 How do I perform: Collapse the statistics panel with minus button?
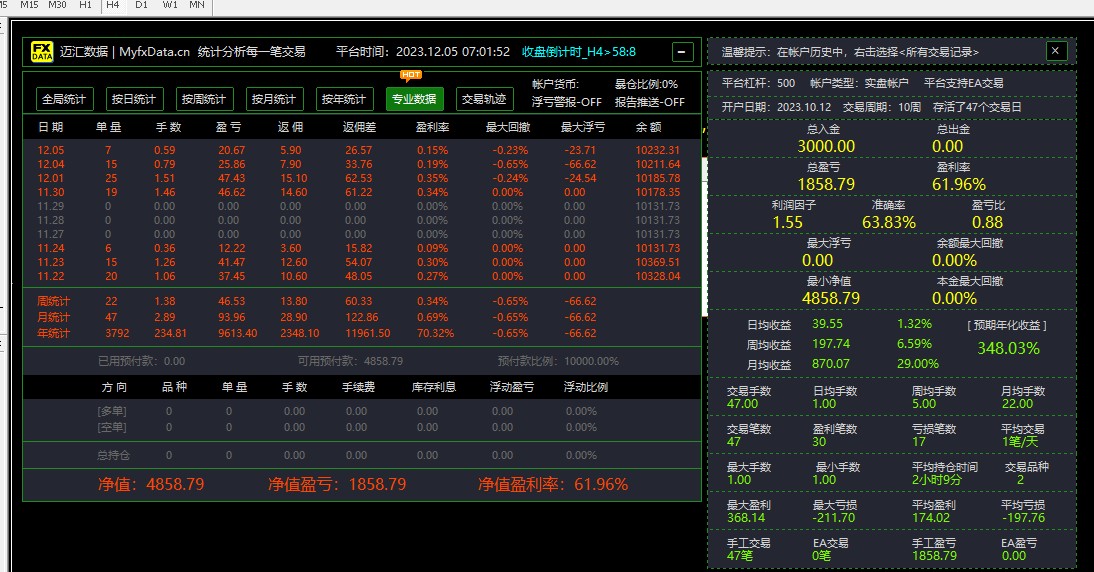point(682,52)
